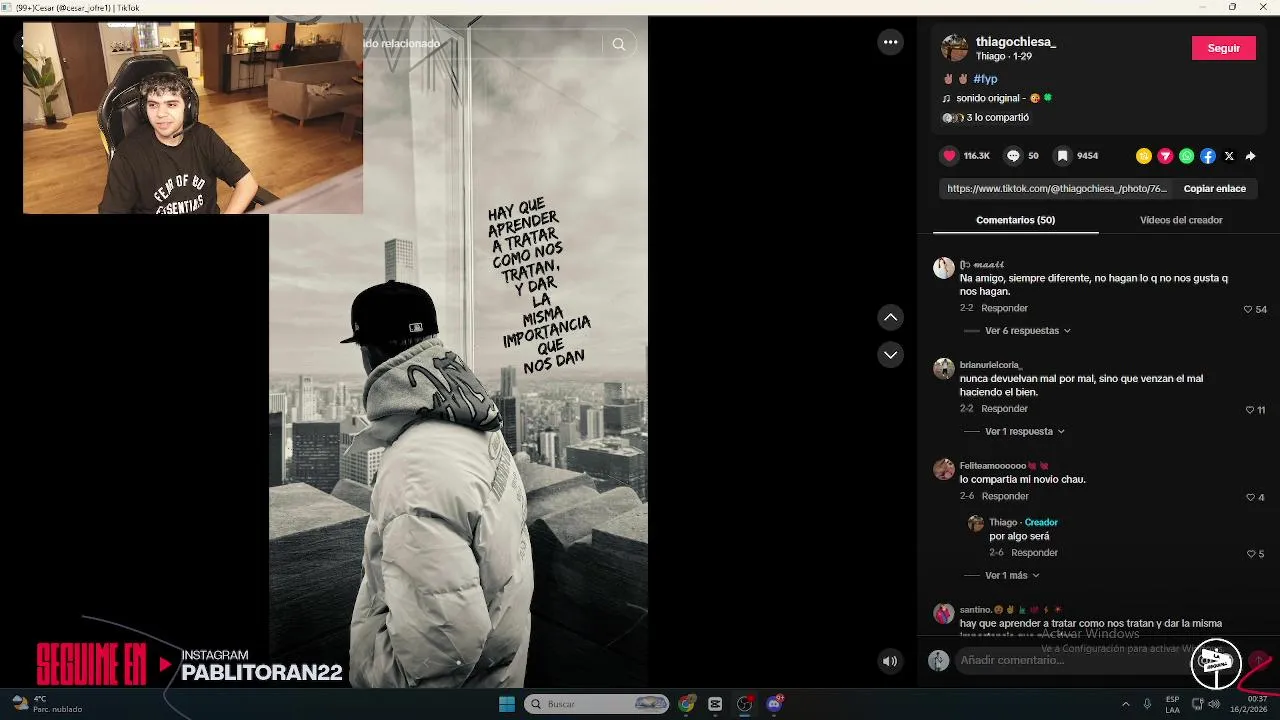Open Discord from the taskbar
Viewport: 1280px width, 720px height.
pos(774,704)
